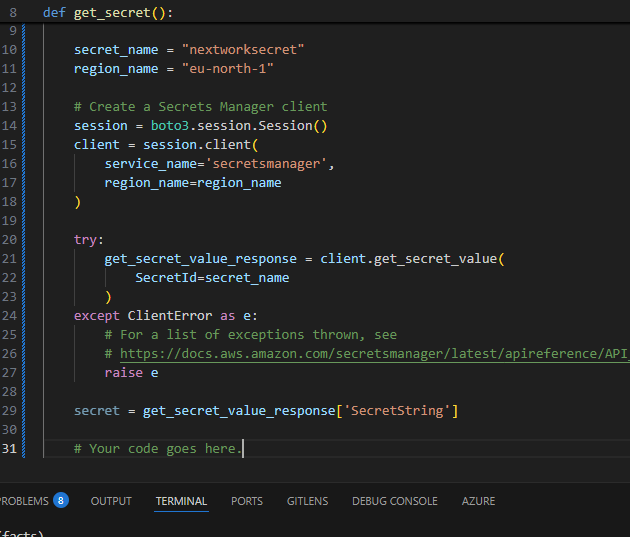Click get_secret_value_response on line 21
The height and width of the screenshot is (537, 630).
200,259
